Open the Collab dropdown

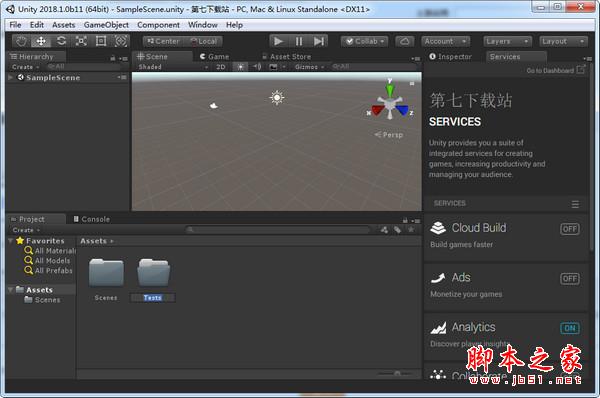(x=364, y=41)
